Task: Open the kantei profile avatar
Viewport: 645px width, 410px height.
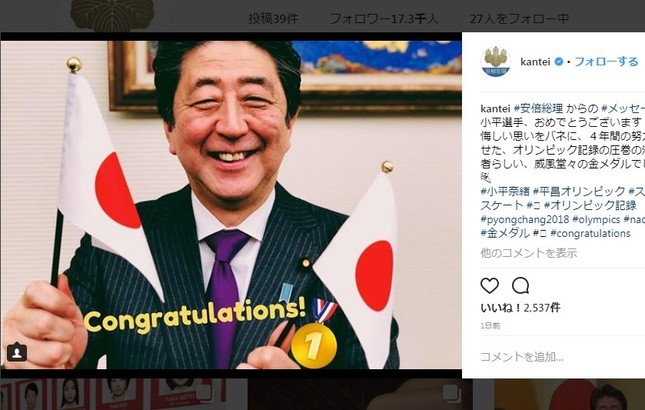Action: [x=496, y=62]
